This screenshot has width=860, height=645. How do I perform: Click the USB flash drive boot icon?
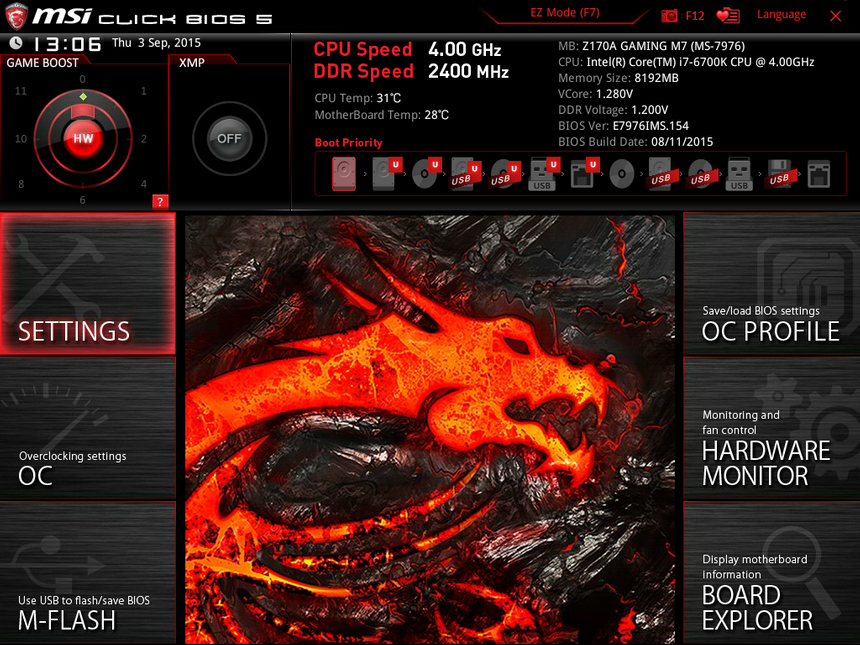[540, 175]
